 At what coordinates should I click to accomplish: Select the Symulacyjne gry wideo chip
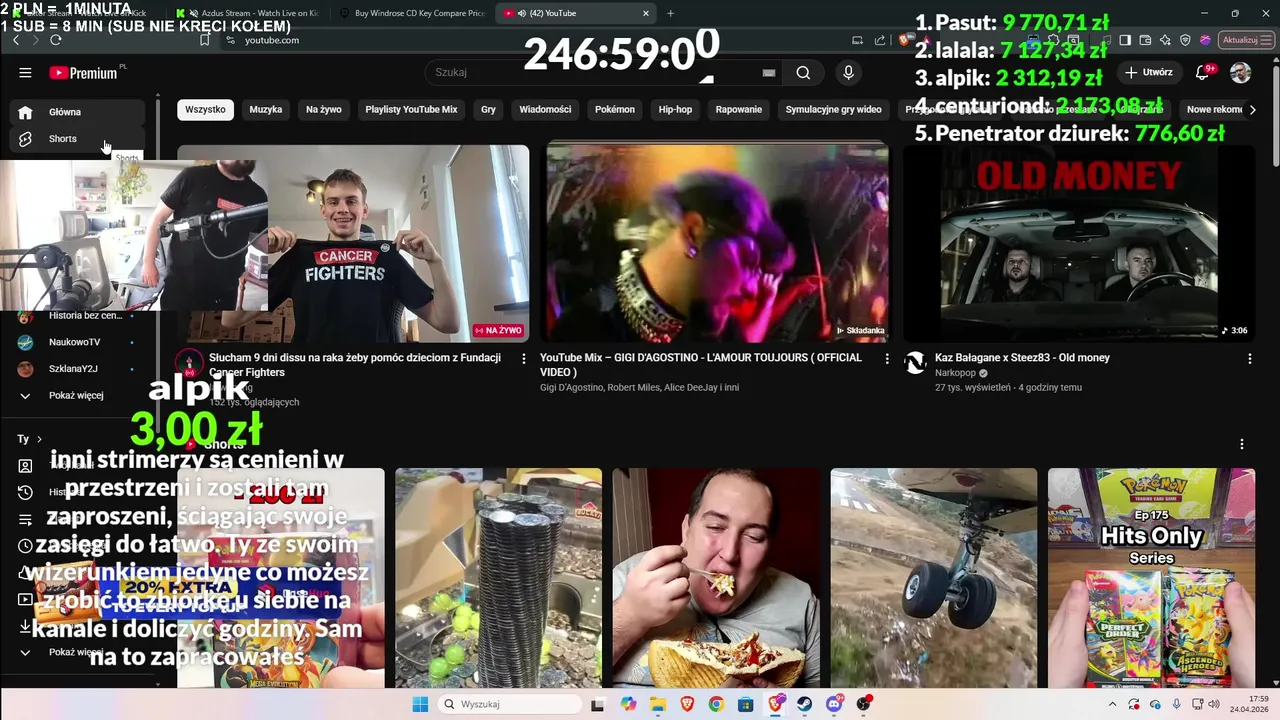click(x=834, y=109)
